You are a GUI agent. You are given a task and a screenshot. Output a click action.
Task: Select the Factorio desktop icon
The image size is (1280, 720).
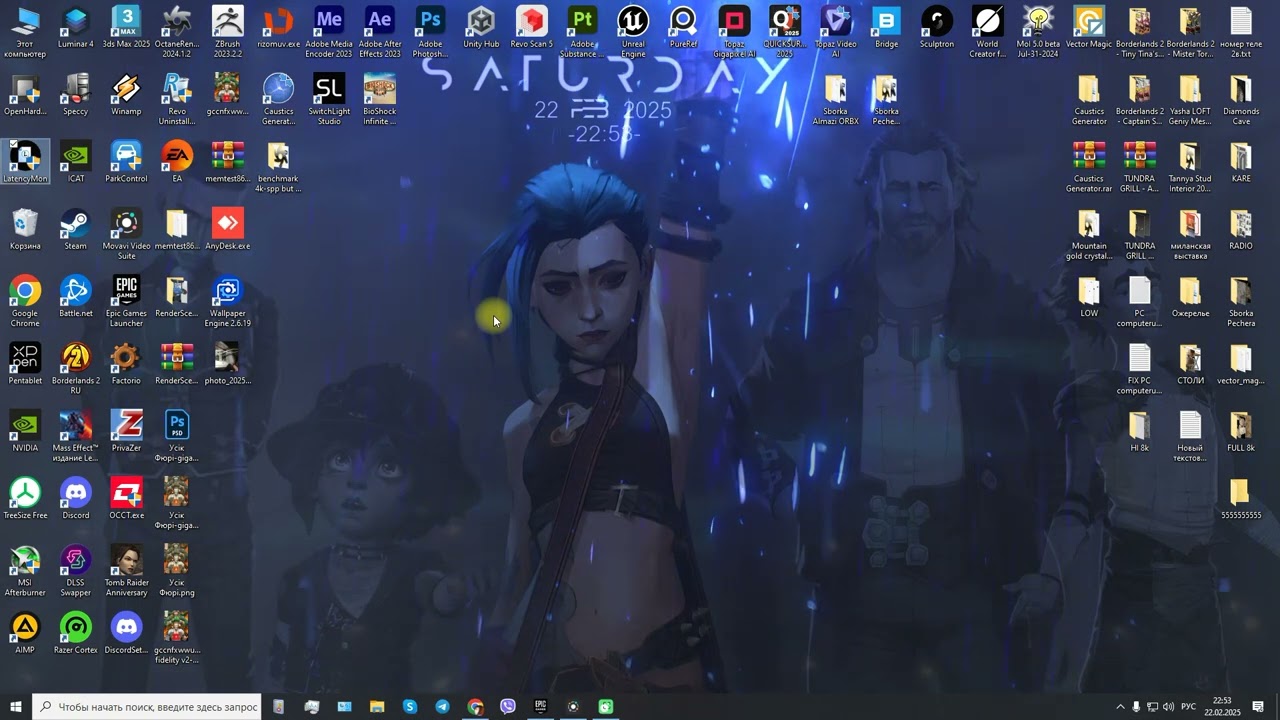[126, 364]
